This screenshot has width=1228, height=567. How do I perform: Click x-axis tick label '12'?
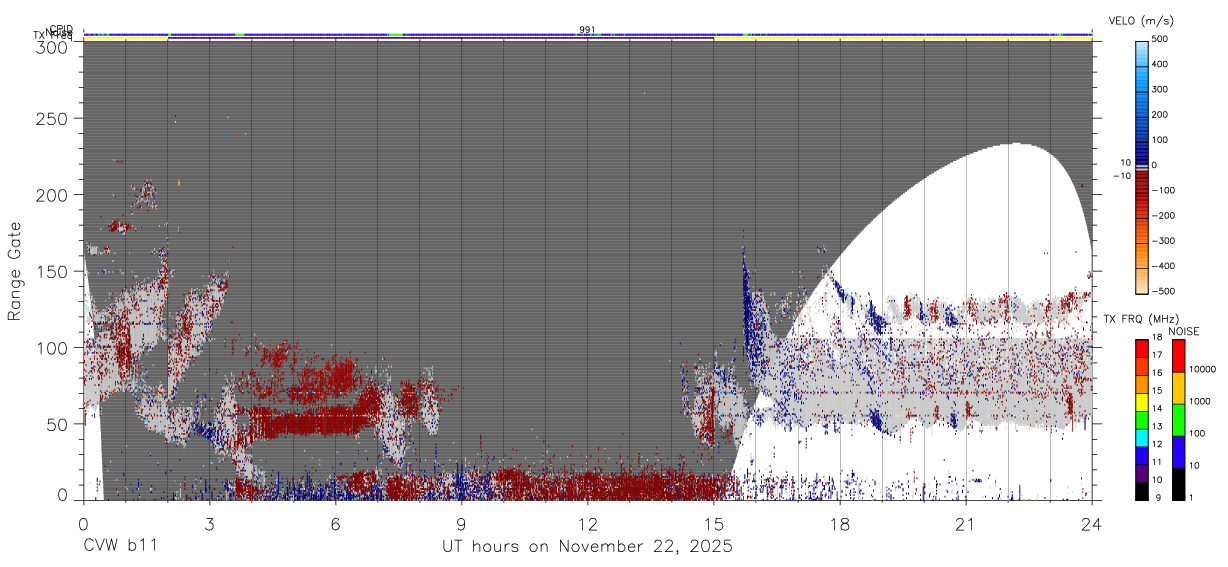[x=587, y=523]
